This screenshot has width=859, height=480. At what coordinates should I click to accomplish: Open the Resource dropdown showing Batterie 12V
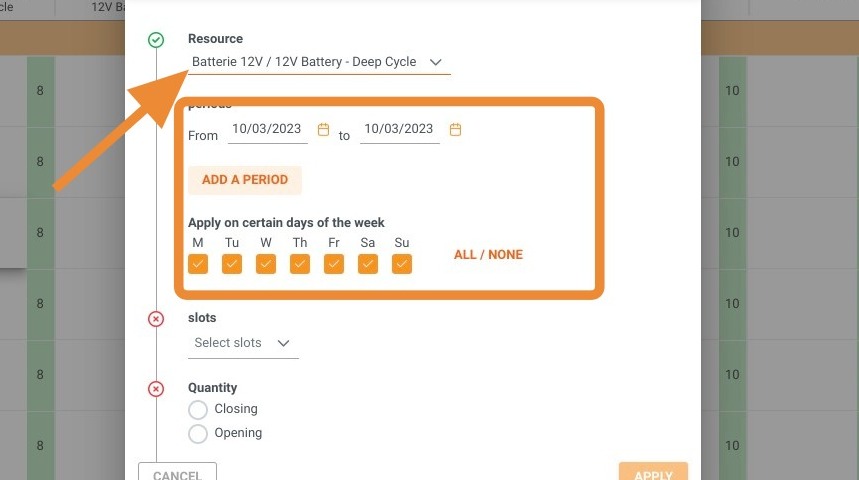tap(319, 62)
